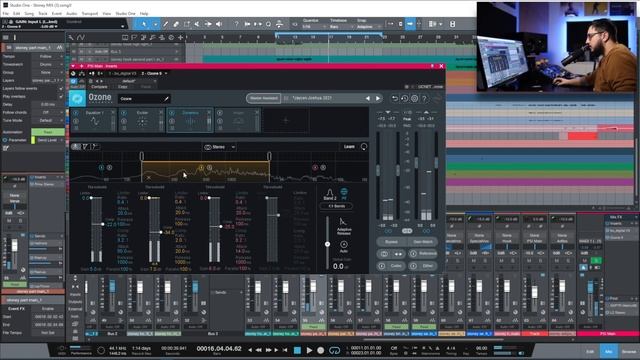Open the Transport menu
640x360 pixels.
(x=89, y=13)
